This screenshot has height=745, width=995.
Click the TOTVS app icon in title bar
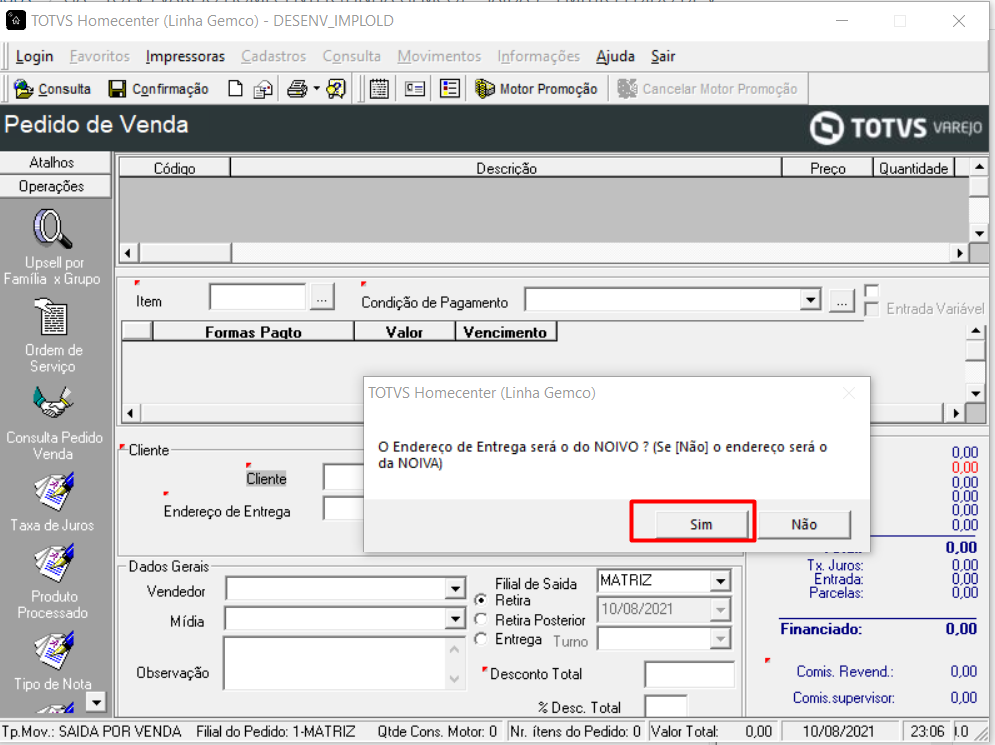pyautogui.click(x=15, y=20)
